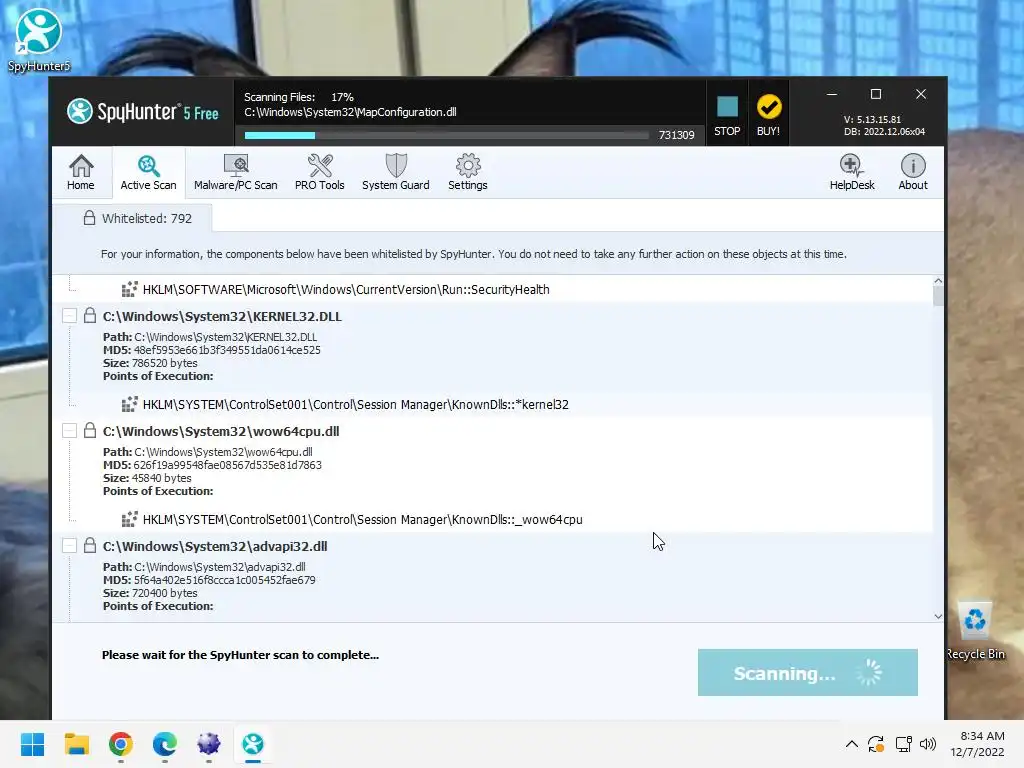Click the scanning file path MapConfiguration.dll
1024x768 pixels.
pyautogui.click(x=350, y=112)
